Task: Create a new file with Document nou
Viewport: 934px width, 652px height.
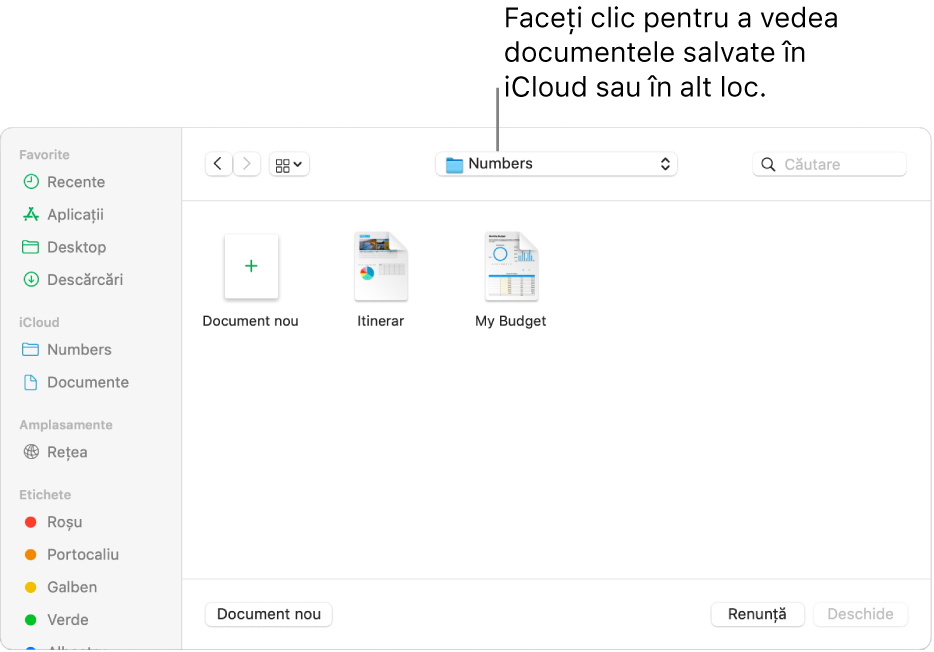Action: tap(268, 614)
